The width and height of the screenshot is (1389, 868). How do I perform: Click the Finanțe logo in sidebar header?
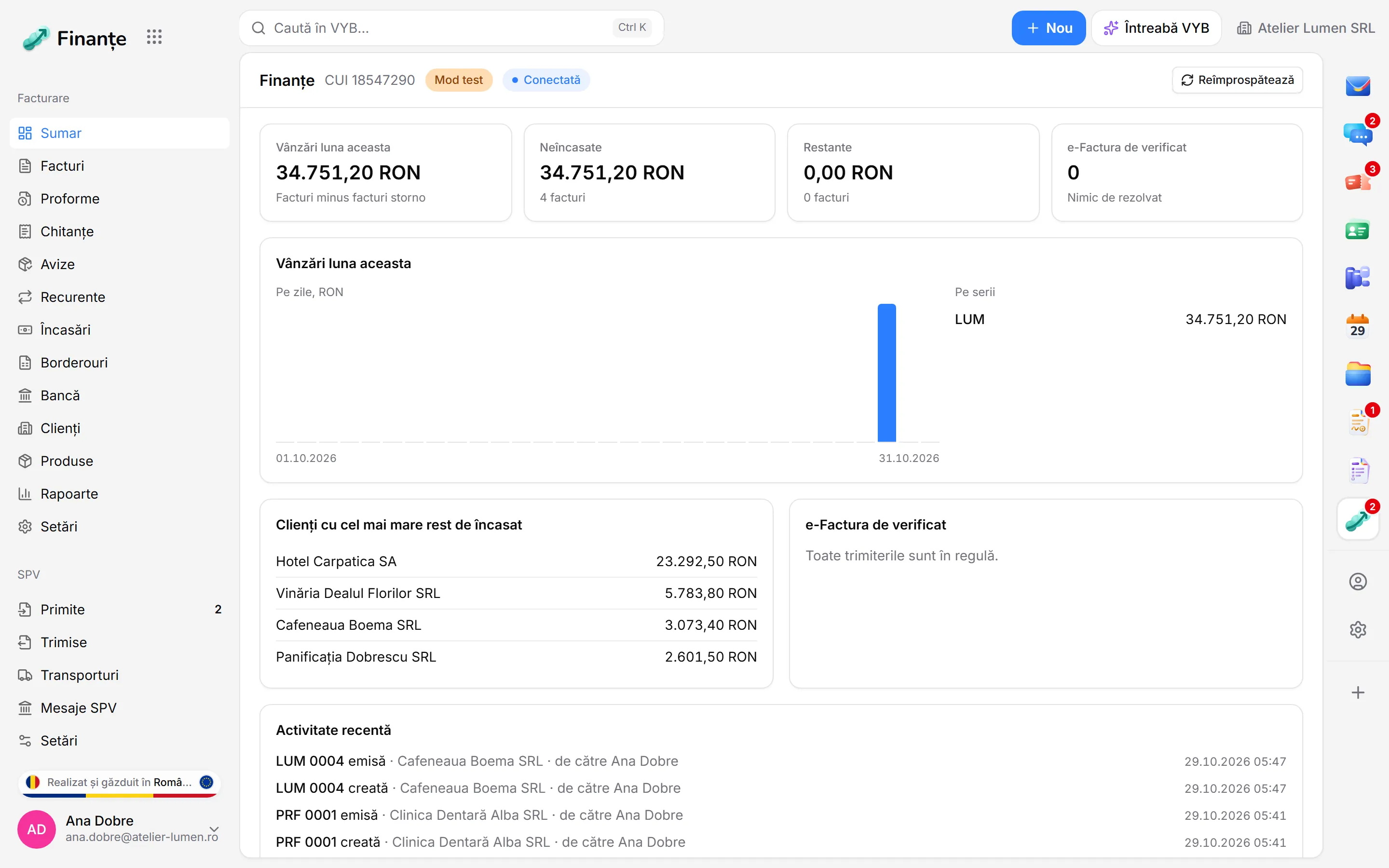click(74, 38)
